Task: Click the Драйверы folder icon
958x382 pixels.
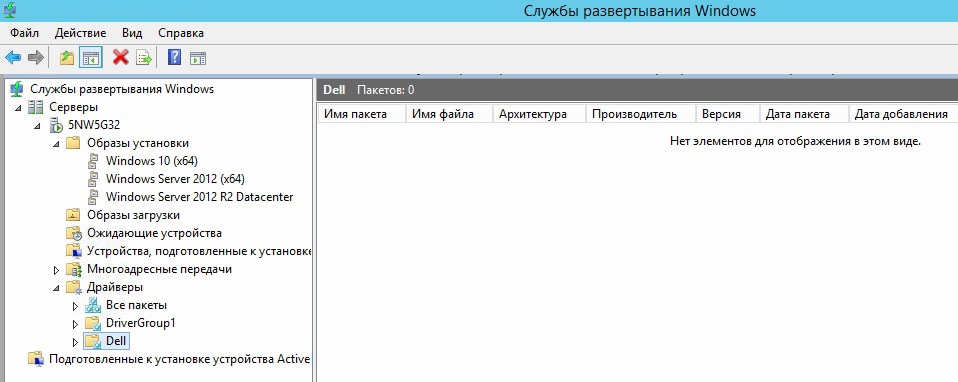Action: pos(73,287)
